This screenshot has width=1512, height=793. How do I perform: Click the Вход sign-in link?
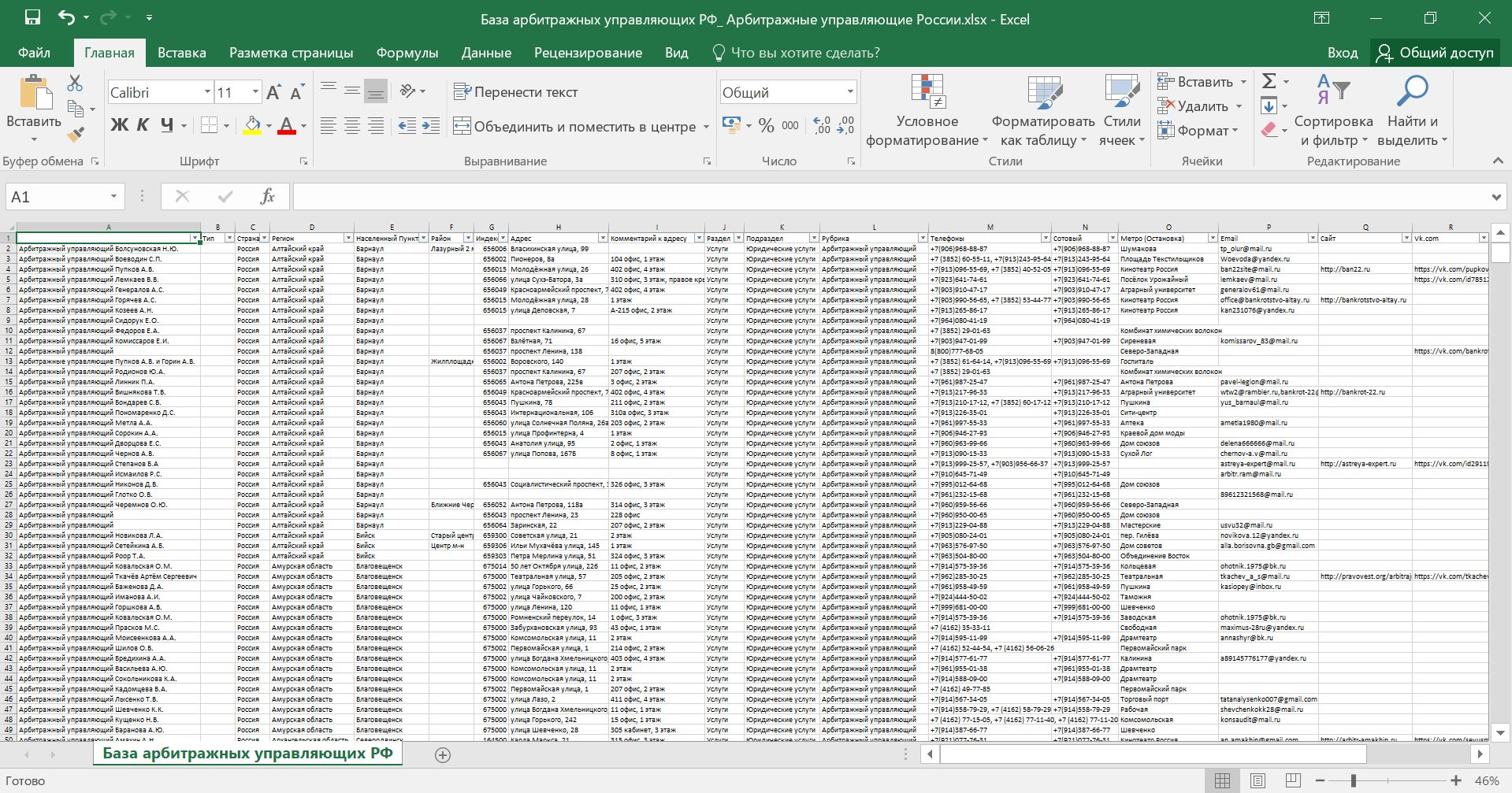coord(1342,53)
